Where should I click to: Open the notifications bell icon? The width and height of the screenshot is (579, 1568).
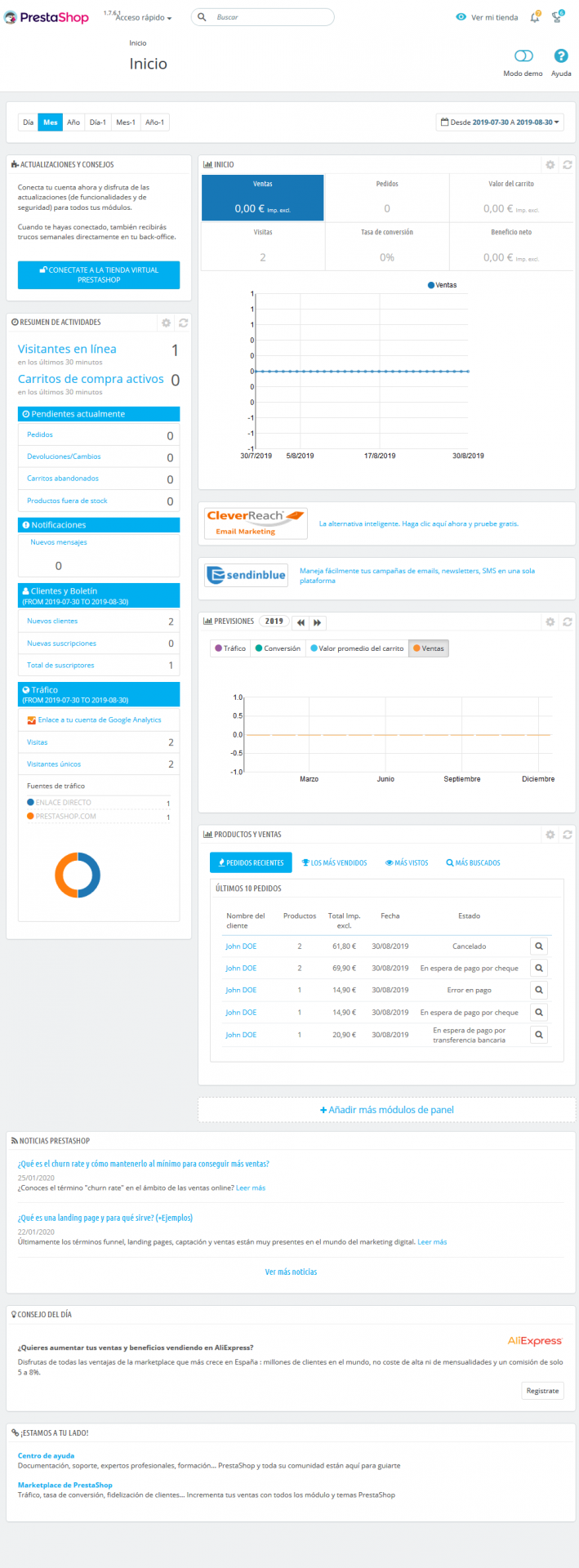pyautogui.click(x=535, y=17)
